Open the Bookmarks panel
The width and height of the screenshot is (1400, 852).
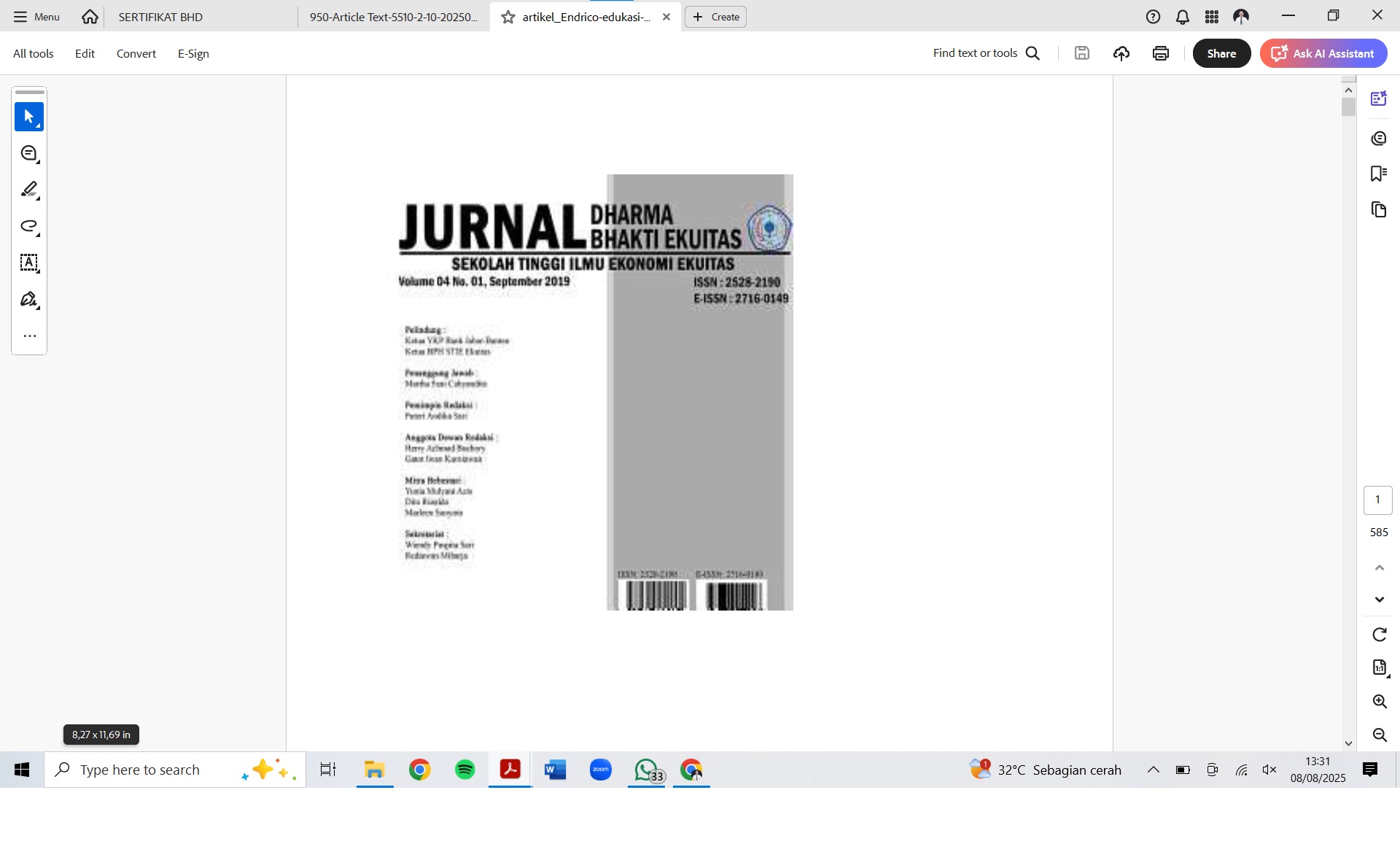1379,174
